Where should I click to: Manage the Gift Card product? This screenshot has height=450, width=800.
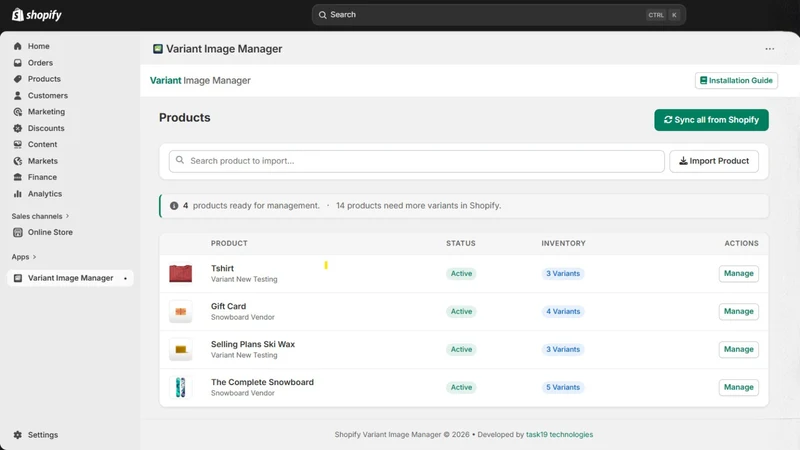pyautogui.click(x=738, y=311)
